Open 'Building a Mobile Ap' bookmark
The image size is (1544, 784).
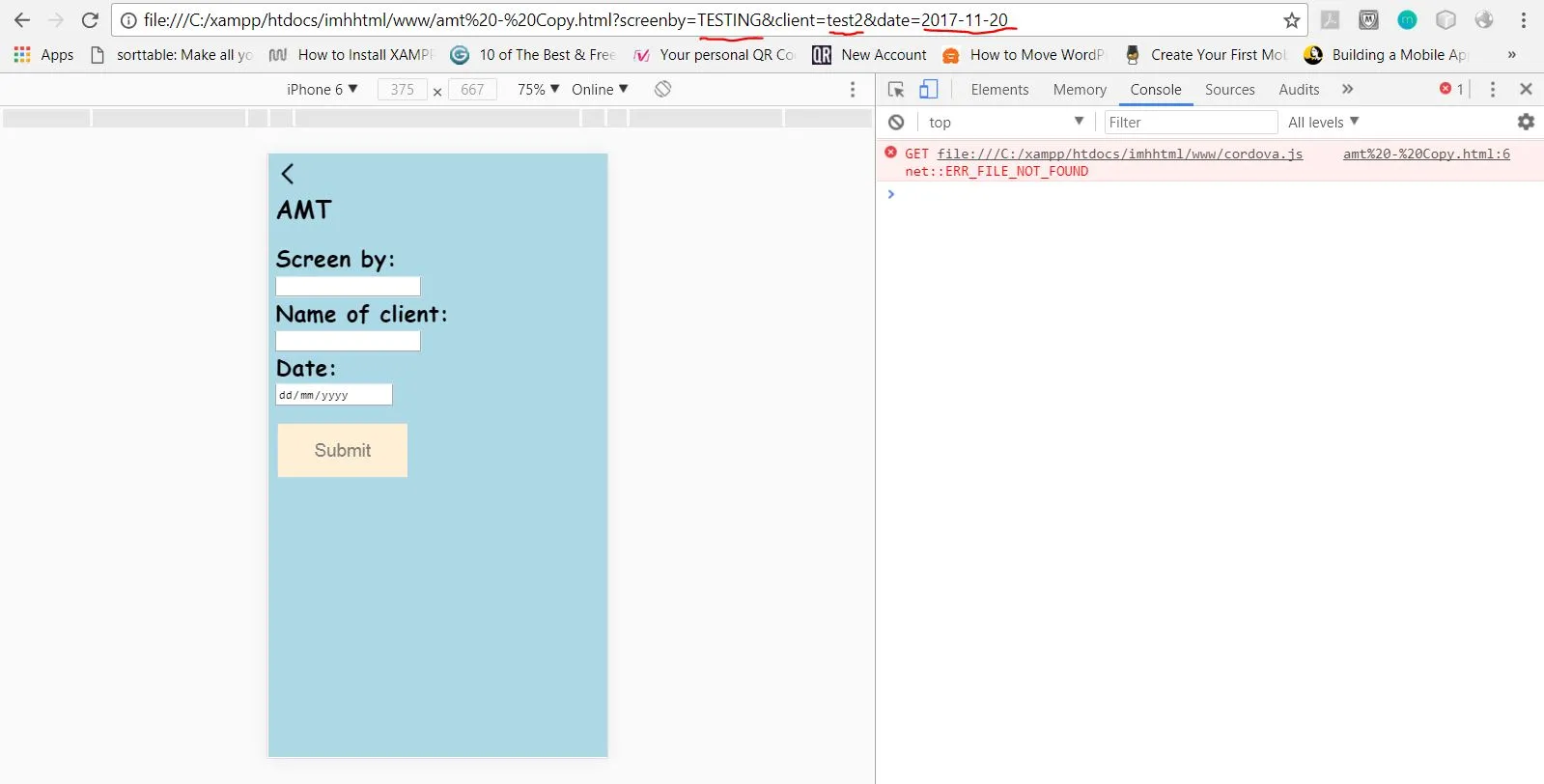point(1386,55)
